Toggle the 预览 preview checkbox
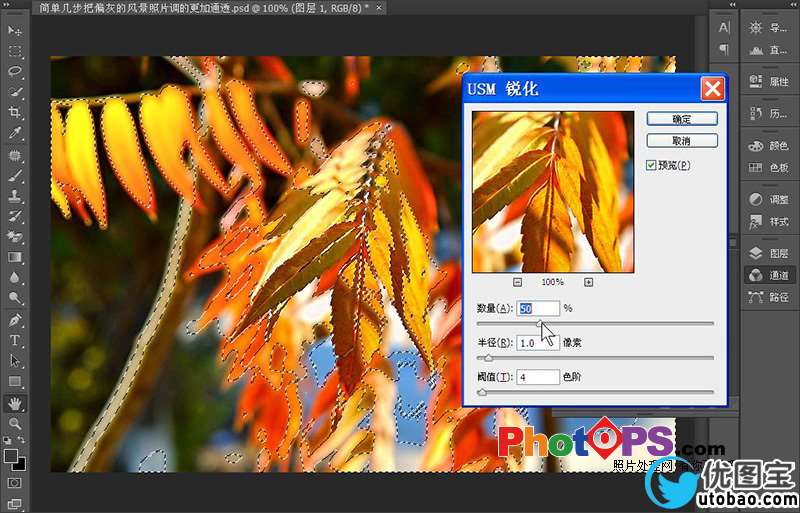Image resolution: width=800 pixels, height=513 pixels. tap(651, 165)
